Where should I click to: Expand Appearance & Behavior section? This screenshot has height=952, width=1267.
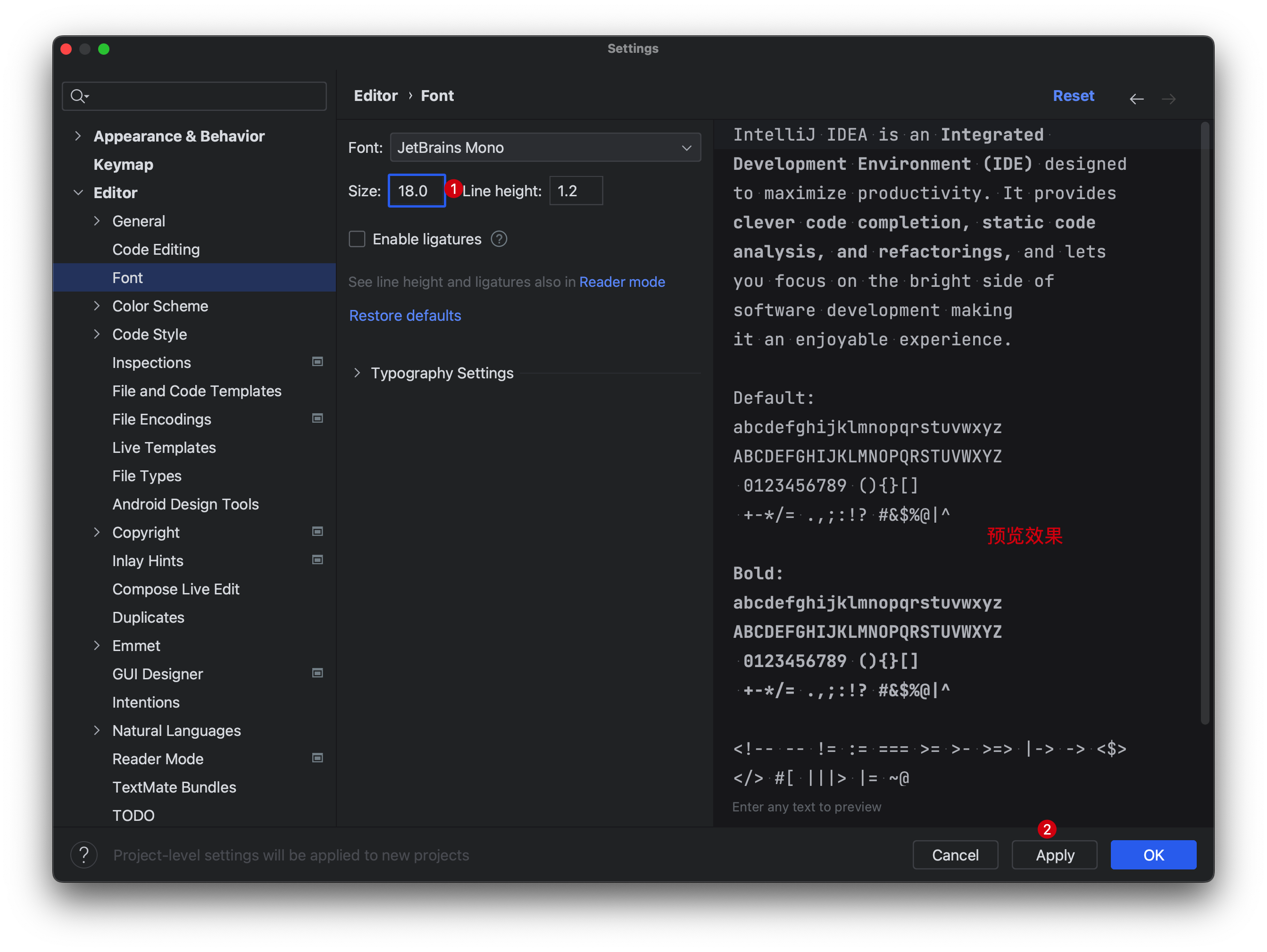tap(78, 136)
